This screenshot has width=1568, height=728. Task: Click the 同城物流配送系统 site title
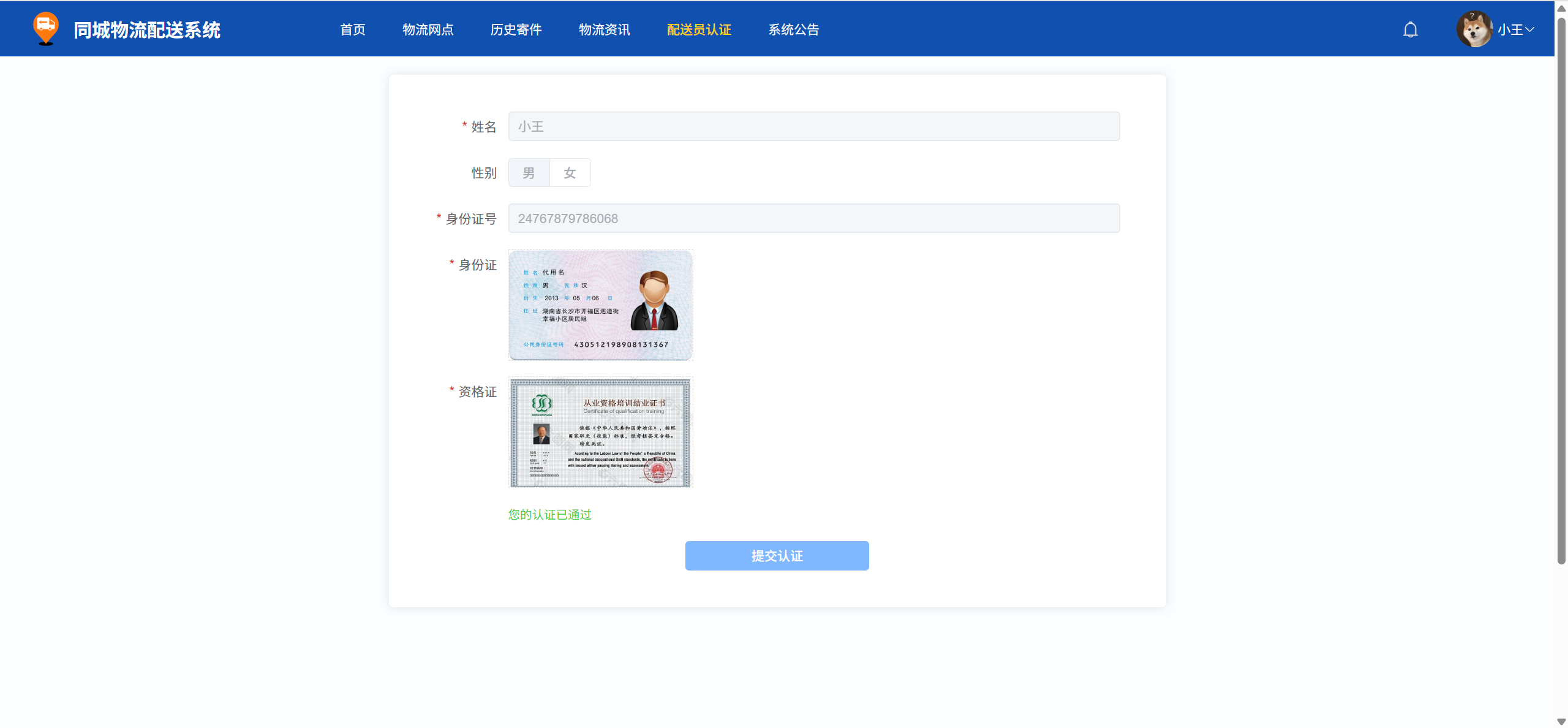[x=147, y=29]
